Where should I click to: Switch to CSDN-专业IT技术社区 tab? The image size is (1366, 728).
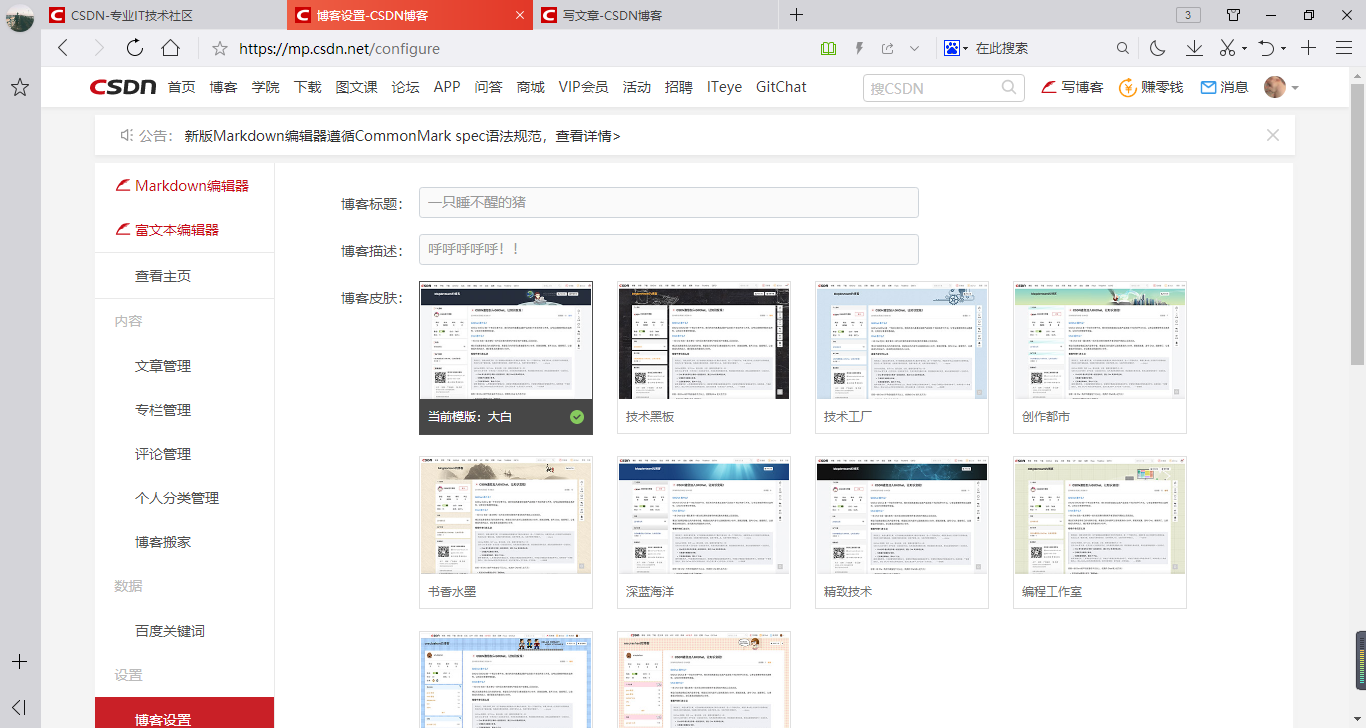coord(164,15)
